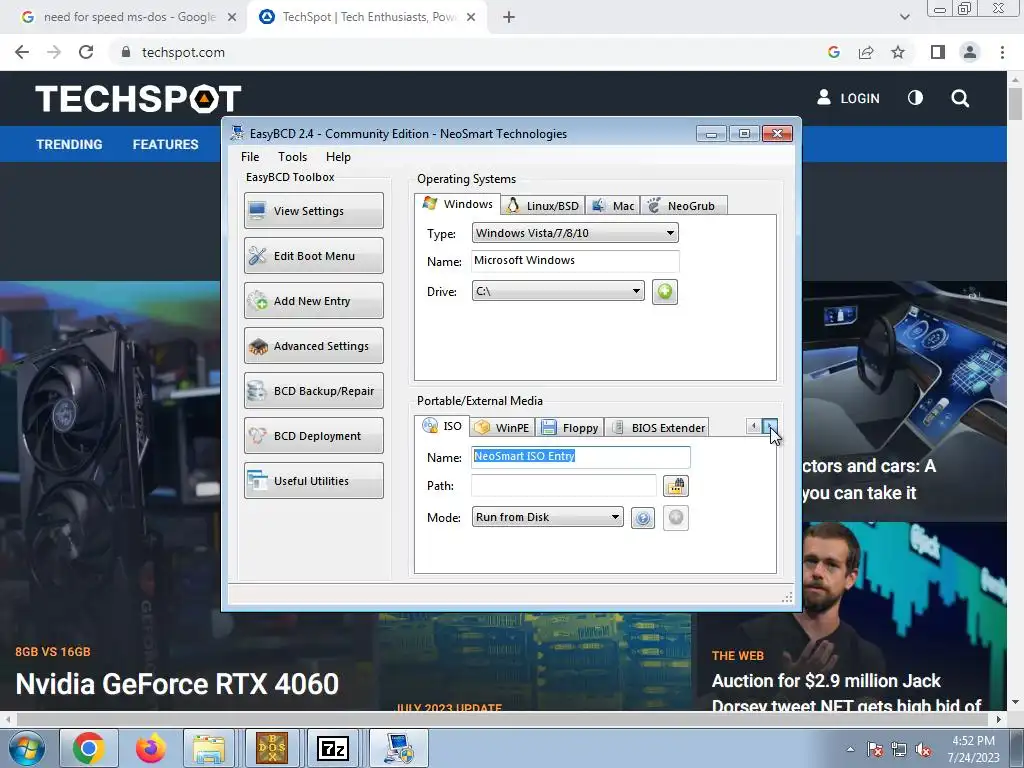Switch to the Mac tab
This screenshot has height=768, width=1024.
coord(613,206)
